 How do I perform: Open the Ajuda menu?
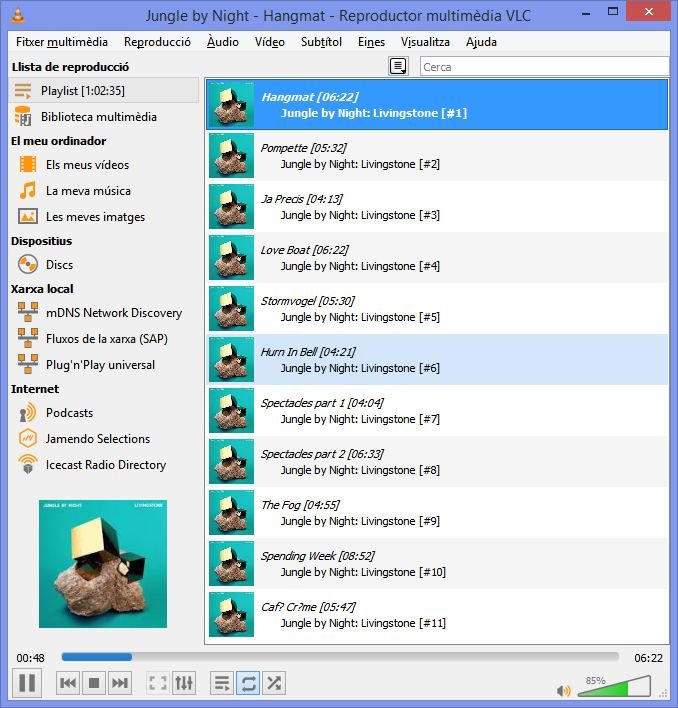pos(481,42)
